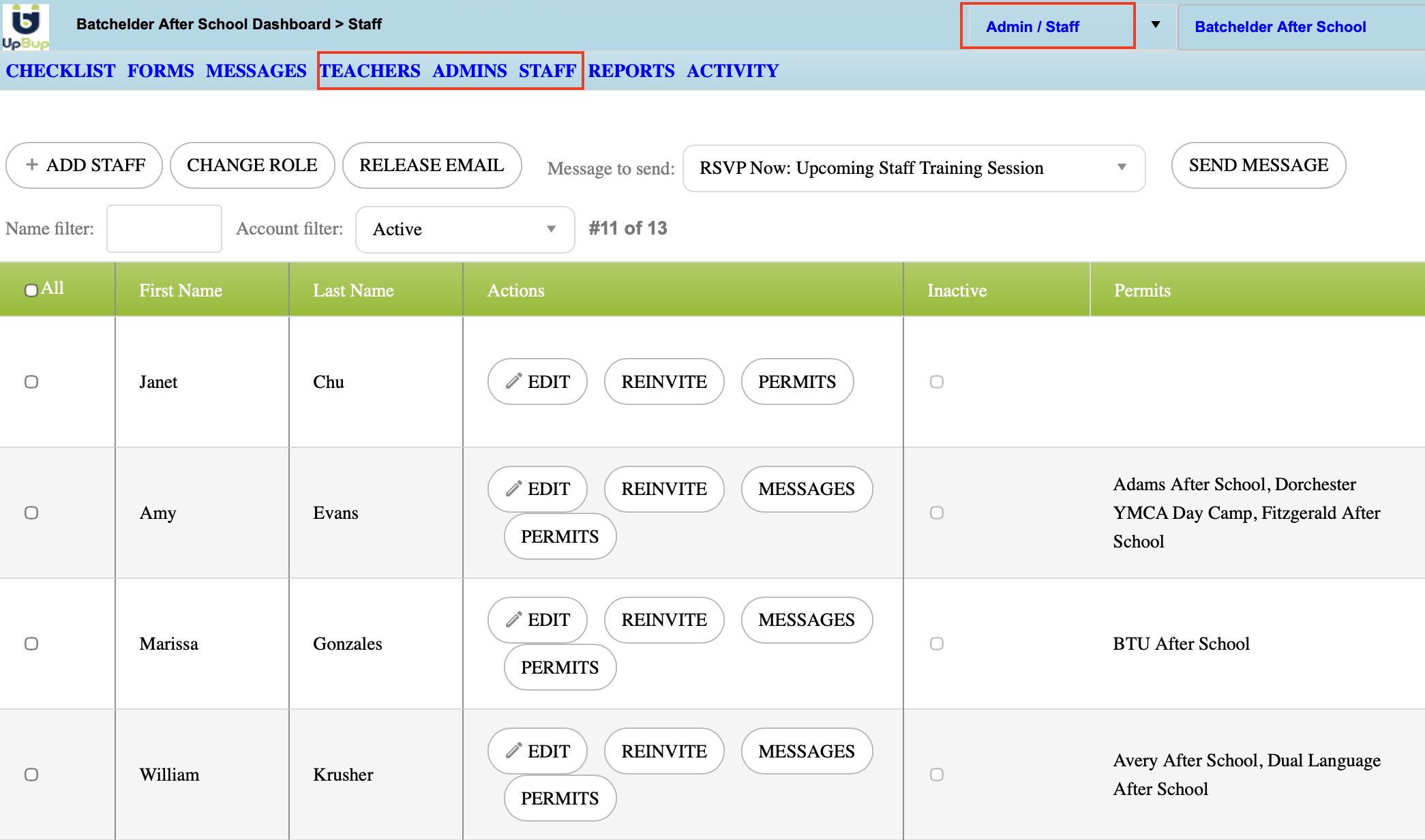Click pencil Edit icon for Amy Evans
The width and height of the screenshot is (1425, 840).
coord(514,489)
